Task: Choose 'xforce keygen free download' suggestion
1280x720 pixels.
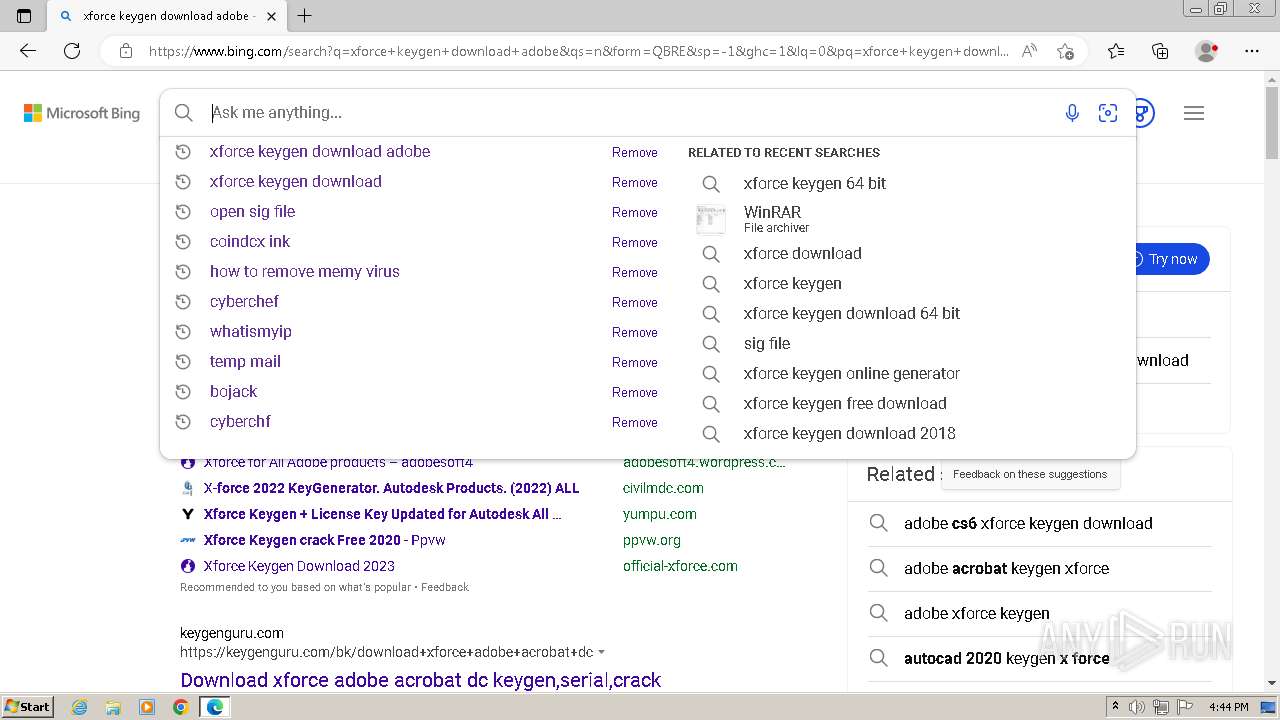Action: tap(845, 403)
